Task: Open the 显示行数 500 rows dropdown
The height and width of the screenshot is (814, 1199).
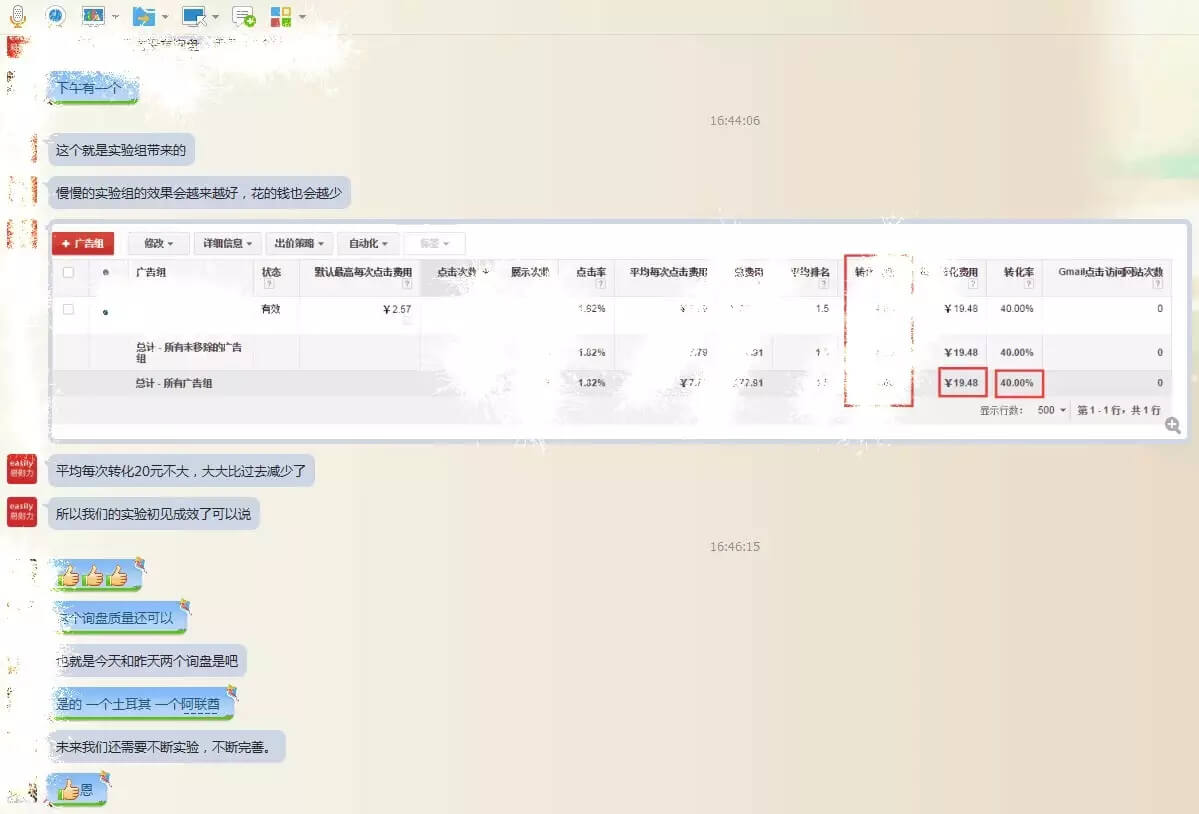Action: 1051,410
